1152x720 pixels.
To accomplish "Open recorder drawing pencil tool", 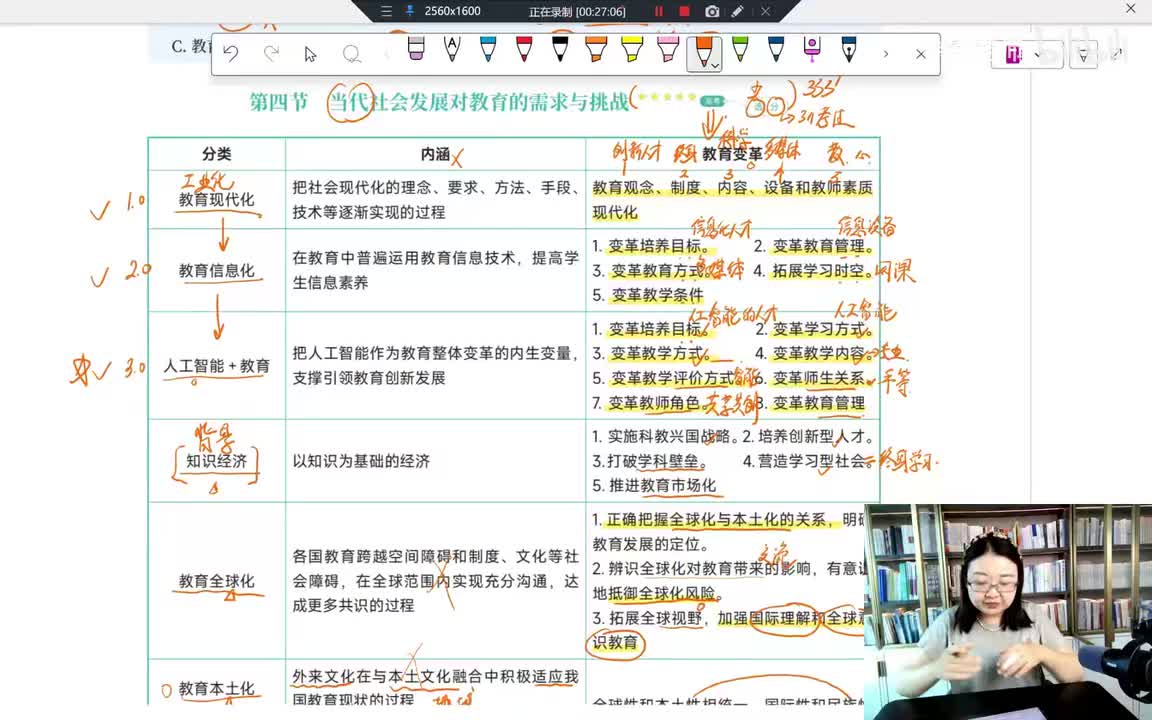I will click(x=738, y=11).
